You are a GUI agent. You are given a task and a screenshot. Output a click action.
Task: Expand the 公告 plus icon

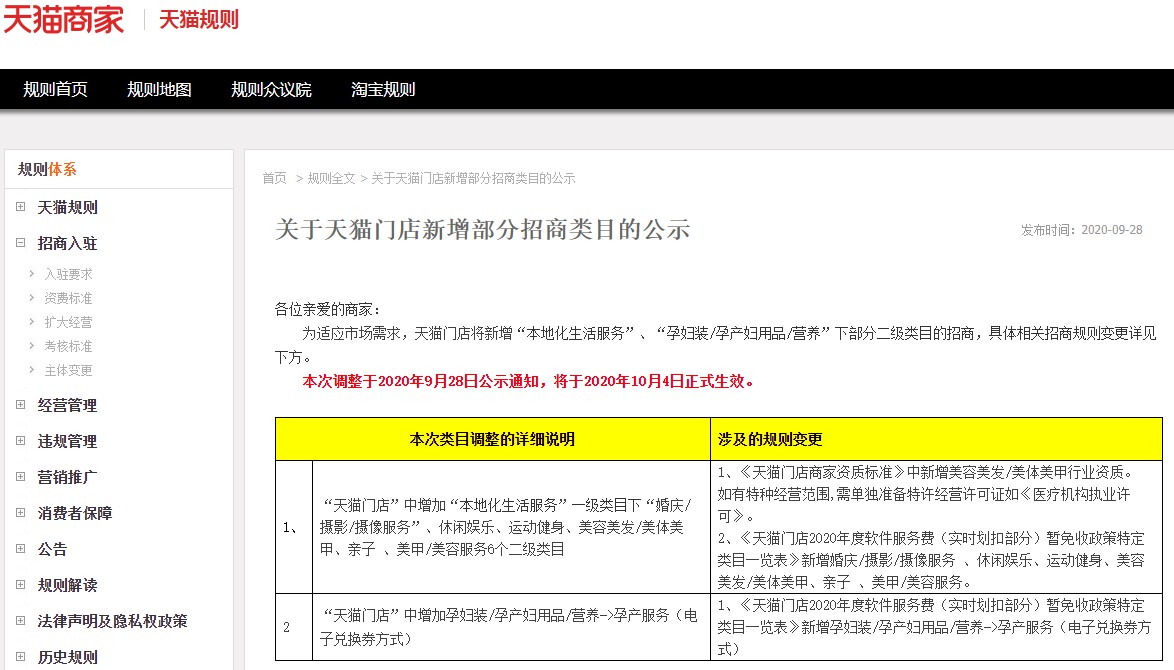click(x=21, y=549)
